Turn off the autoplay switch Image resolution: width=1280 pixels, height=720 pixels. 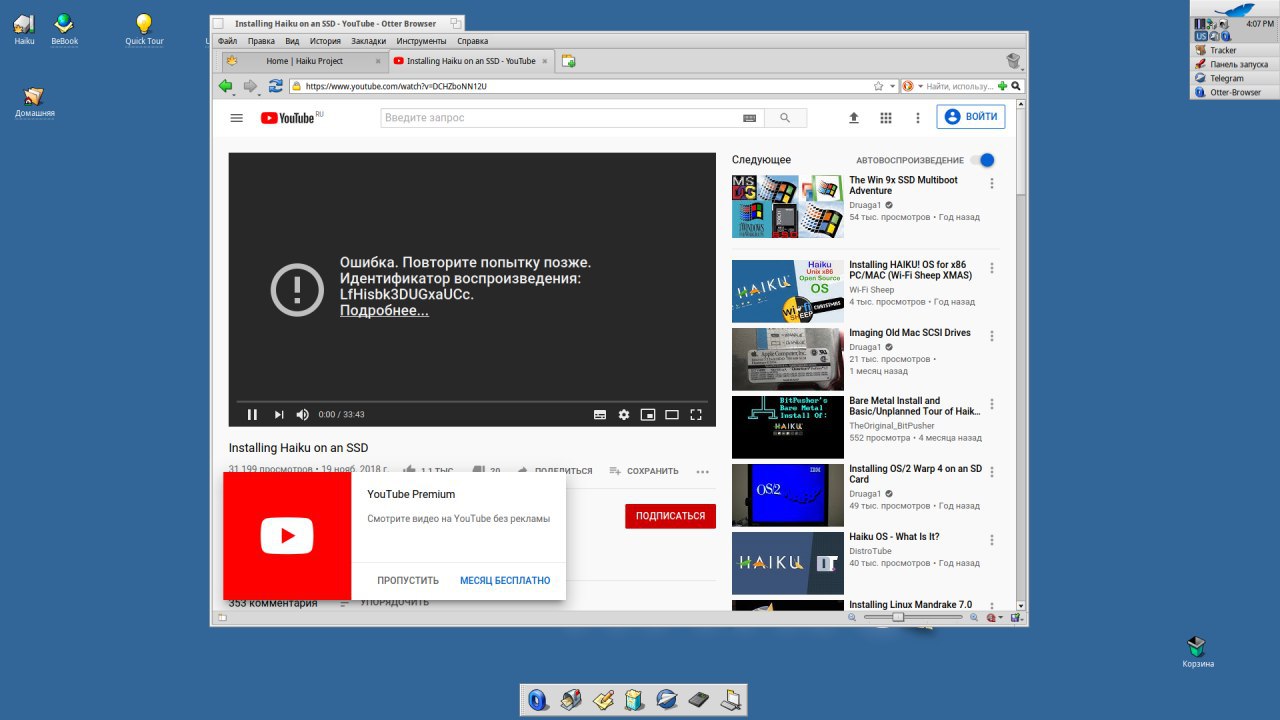(x=983, y=160)
